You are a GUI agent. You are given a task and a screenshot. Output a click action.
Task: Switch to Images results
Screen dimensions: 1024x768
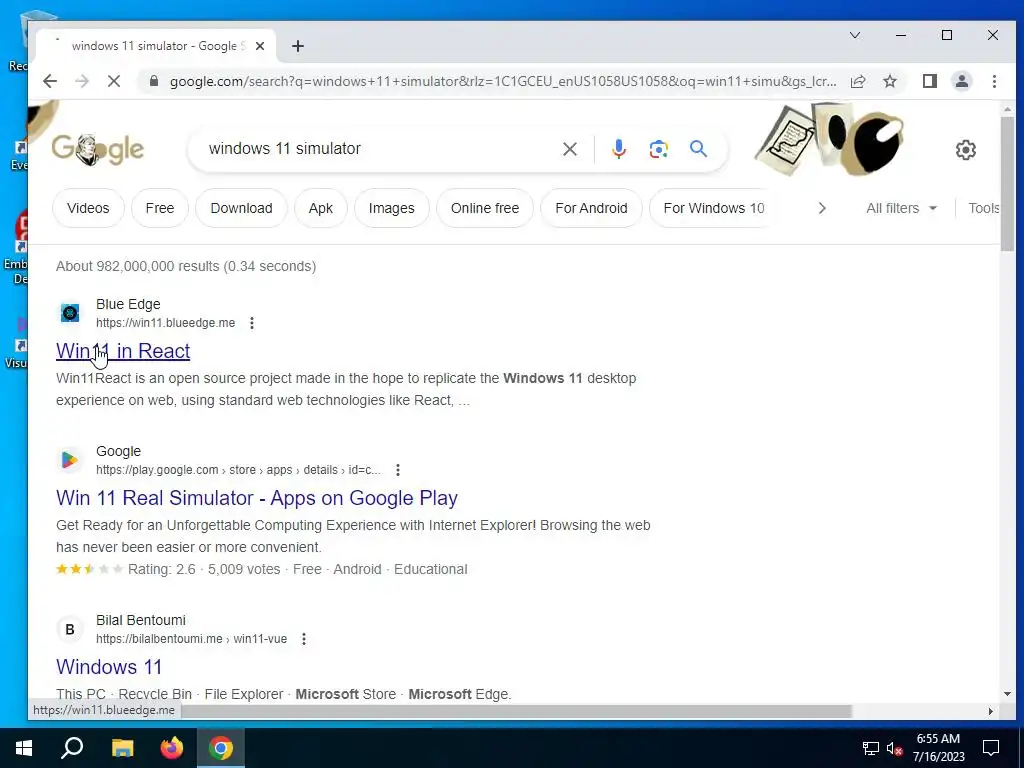click(391, 208)
